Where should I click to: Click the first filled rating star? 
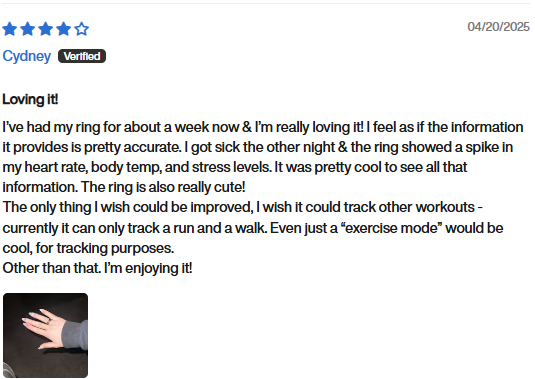(10, 29)
